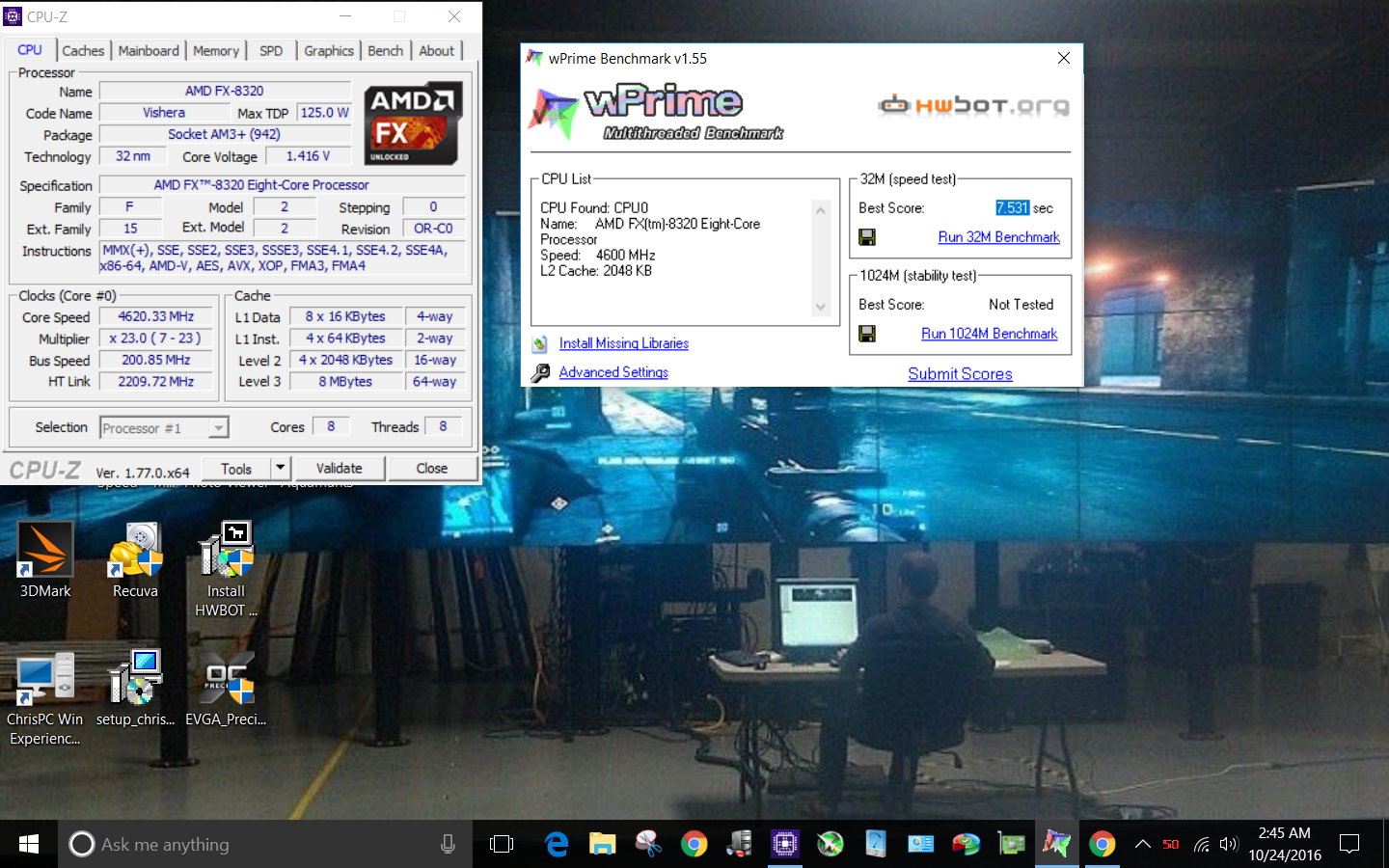Click the CPU List scroll down arrow
Viewport: 1389px width, 868px height.
pos(821,308)
